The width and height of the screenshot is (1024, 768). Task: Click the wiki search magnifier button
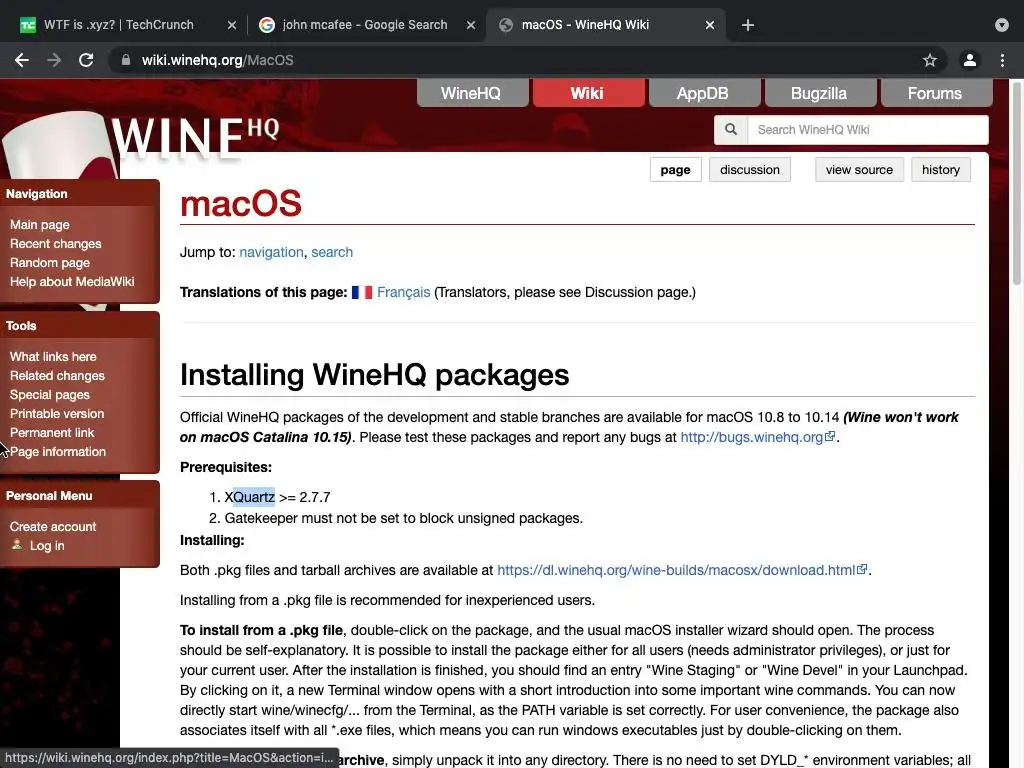[731, 129]
